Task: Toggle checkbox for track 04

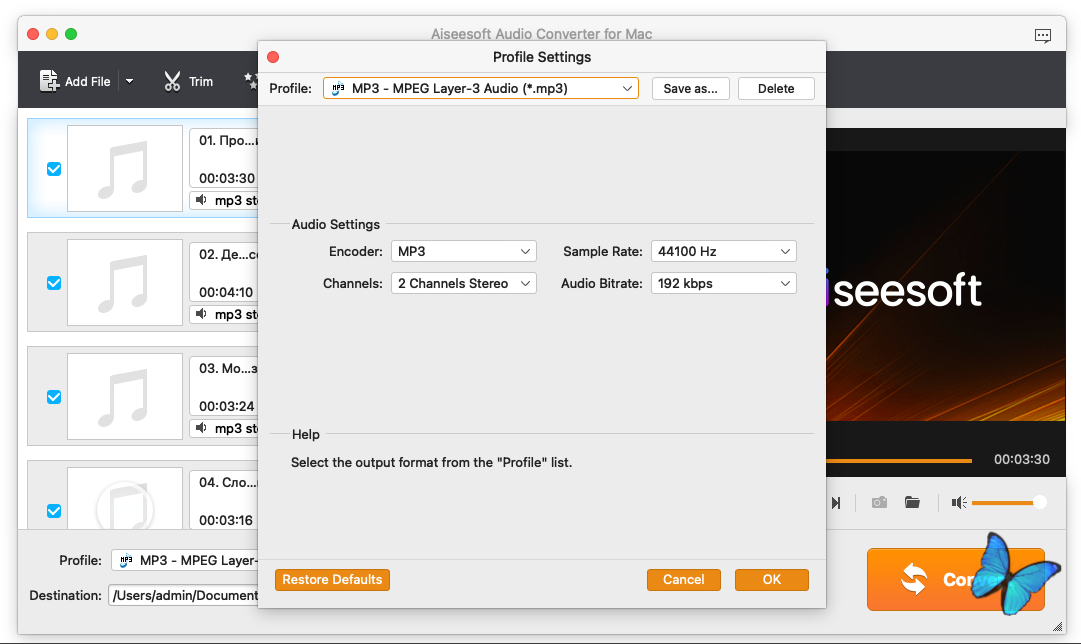Action: coord(54,510)
